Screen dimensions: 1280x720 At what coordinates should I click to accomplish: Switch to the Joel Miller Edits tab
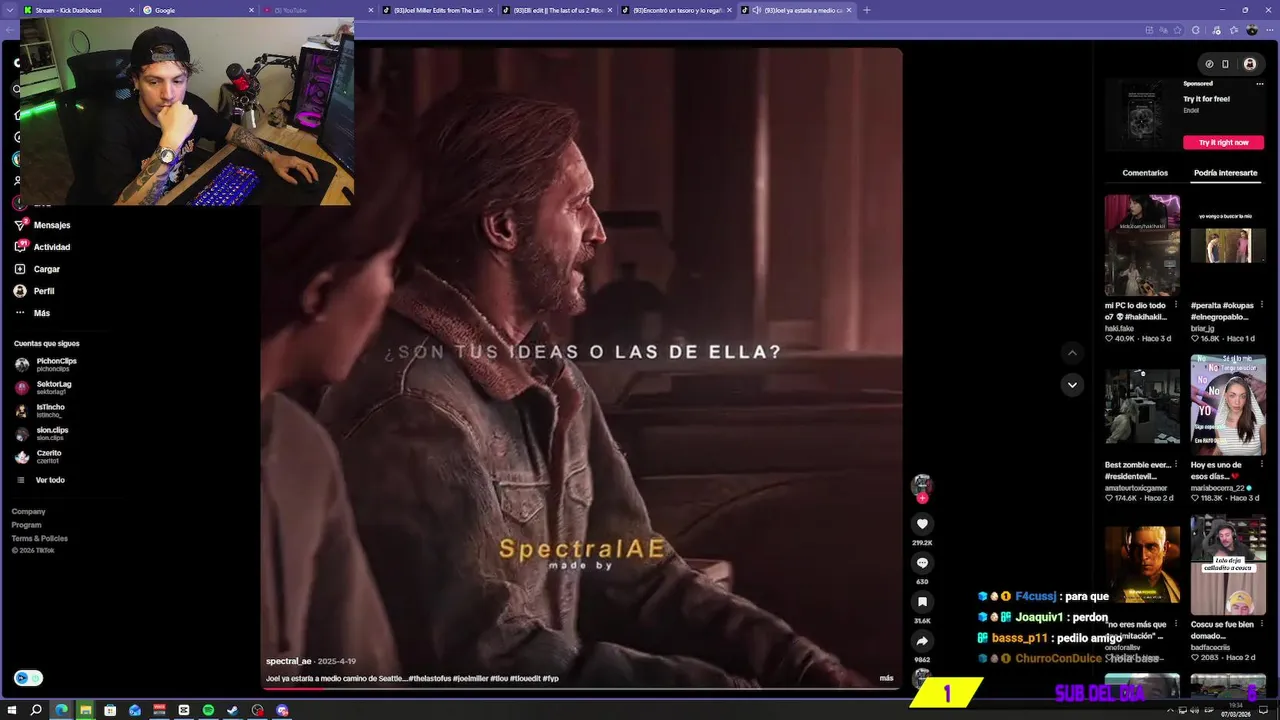[437, 10]
